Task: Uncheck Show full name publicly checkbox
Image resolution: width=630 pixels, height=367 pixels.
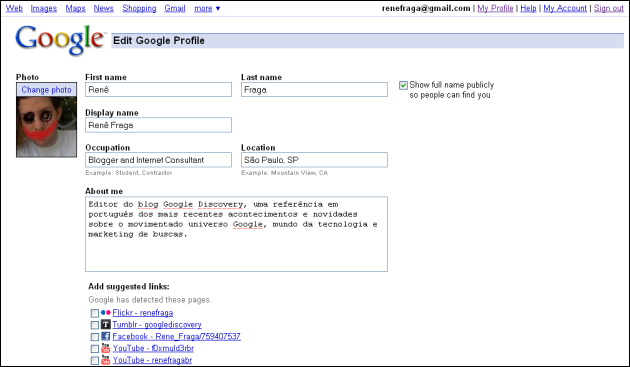Action: [403, 85]
